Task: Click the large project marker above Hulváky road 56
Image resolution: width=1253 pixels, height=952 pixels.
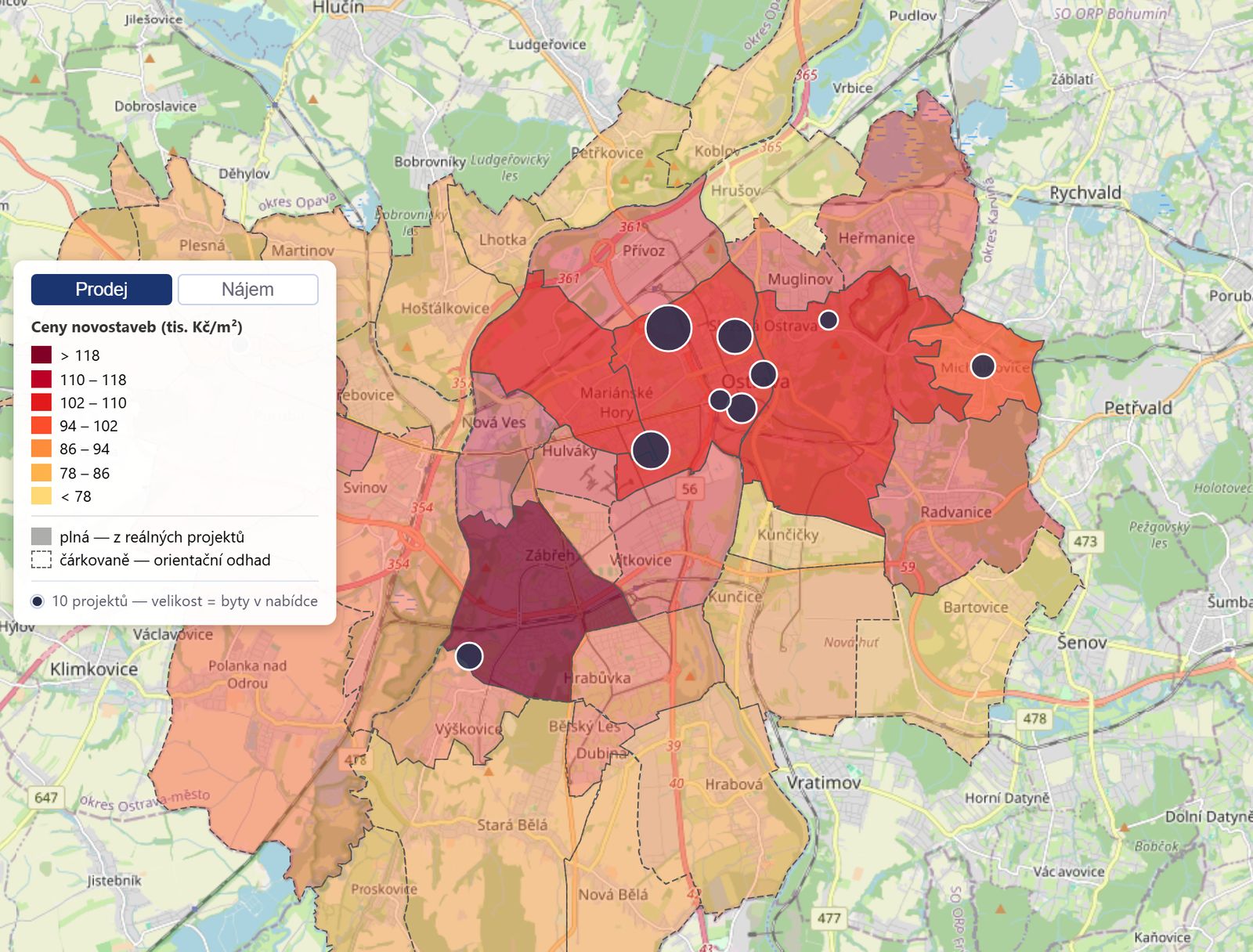Action: (x=651, y=450)
